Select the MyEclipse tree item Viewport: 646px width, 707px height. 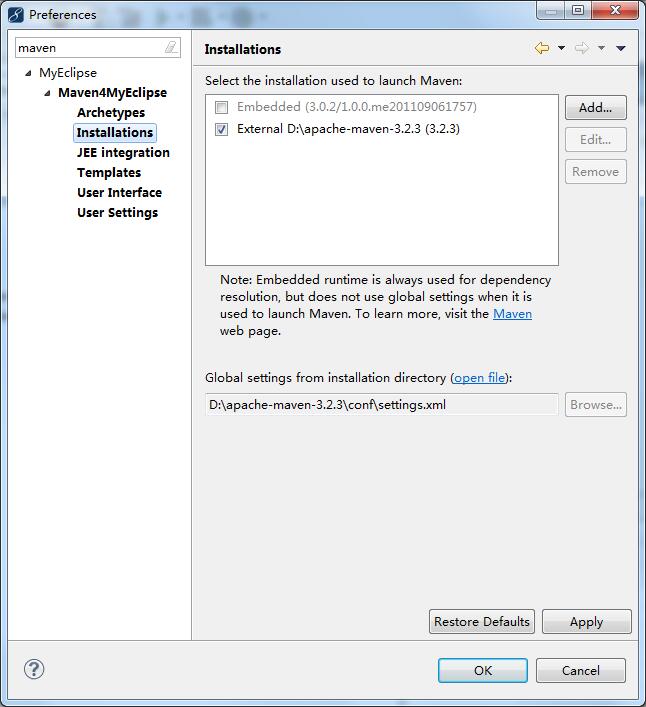[68, 73]
